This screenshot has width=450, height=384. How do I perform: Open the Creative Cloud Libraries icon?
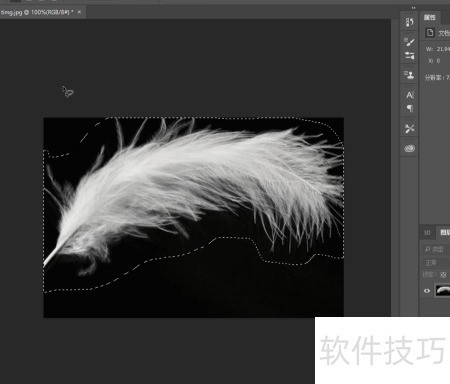410,148
